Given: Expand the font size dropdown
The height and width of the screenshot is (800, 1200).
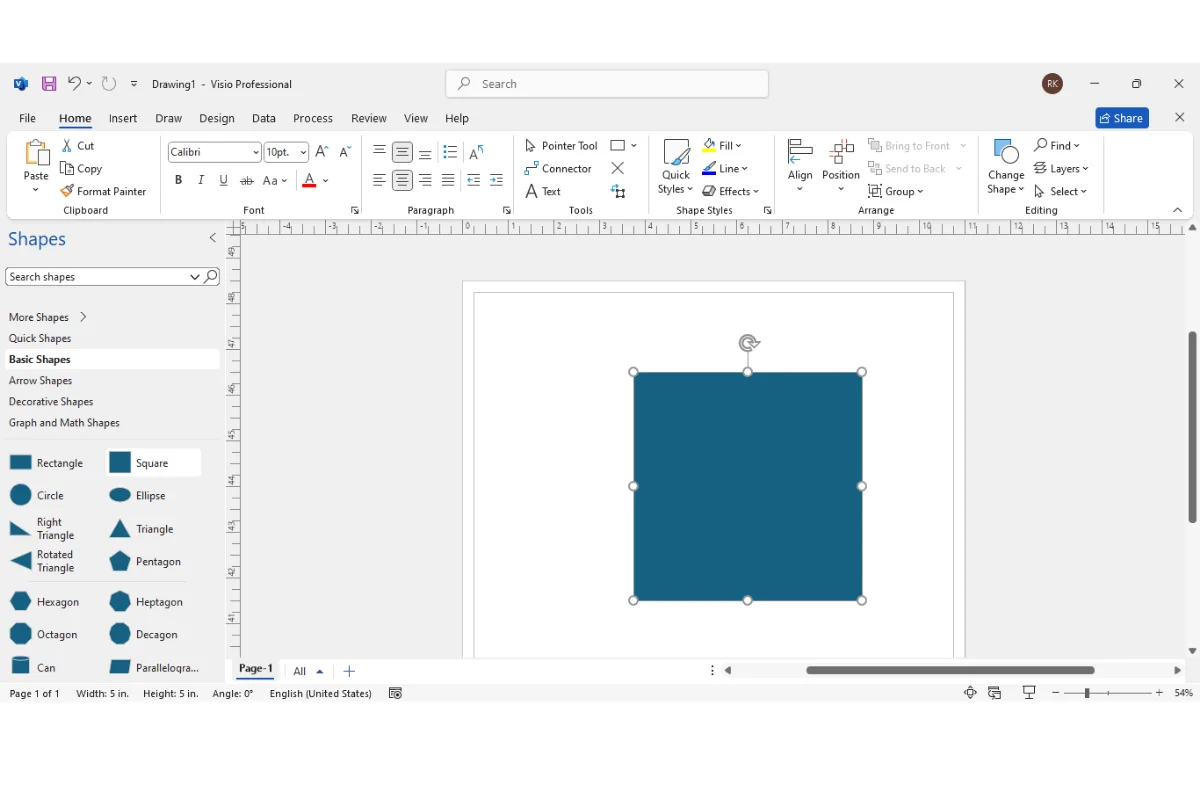Looking at the screenshot, I should [303, 153].
